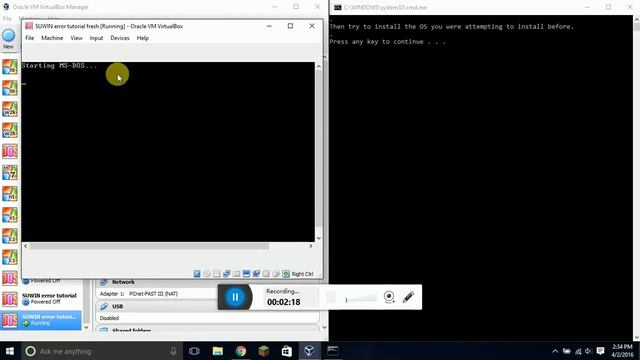The height and width of the screenshot is (360, 640).
Task: Adjust the recording volume slider
Action: click(x=361, y=299)
